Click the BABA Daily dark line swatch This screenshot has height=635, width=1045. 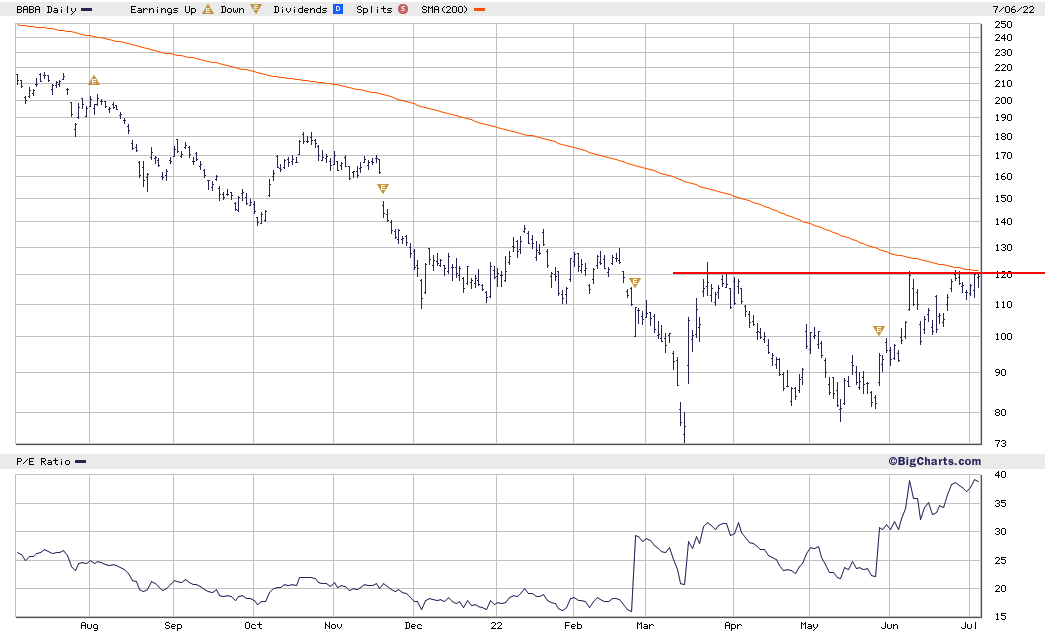(x=87, y=10)
